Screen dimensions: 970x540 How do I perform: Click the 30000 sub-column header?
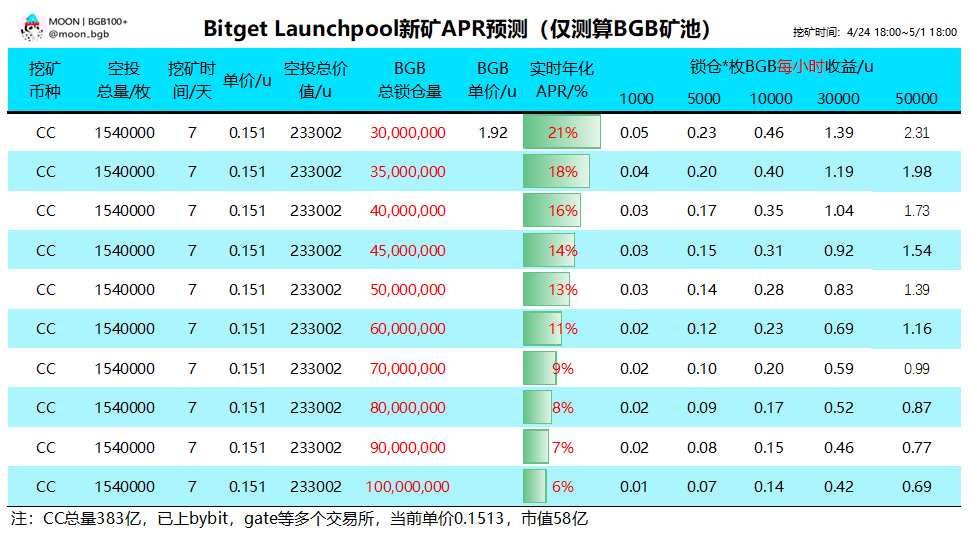click(x=838, y=99)
